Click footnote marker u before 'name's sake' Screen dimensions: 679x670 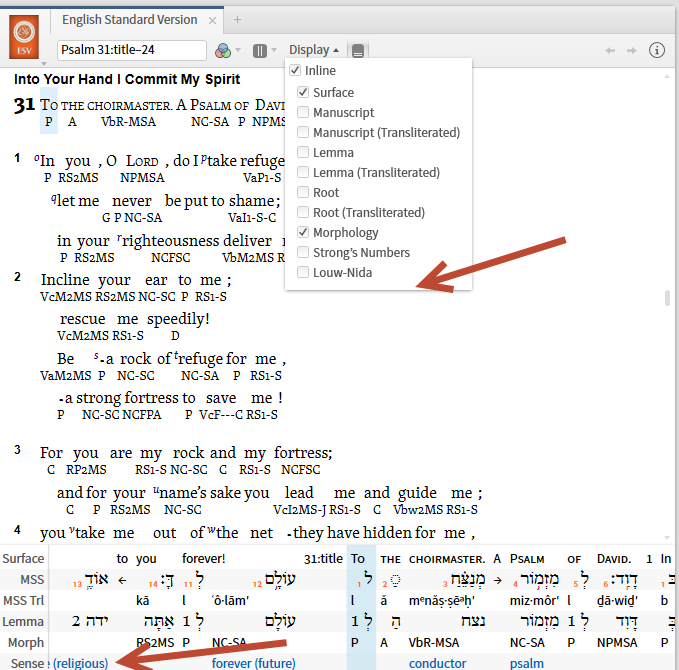156,490
